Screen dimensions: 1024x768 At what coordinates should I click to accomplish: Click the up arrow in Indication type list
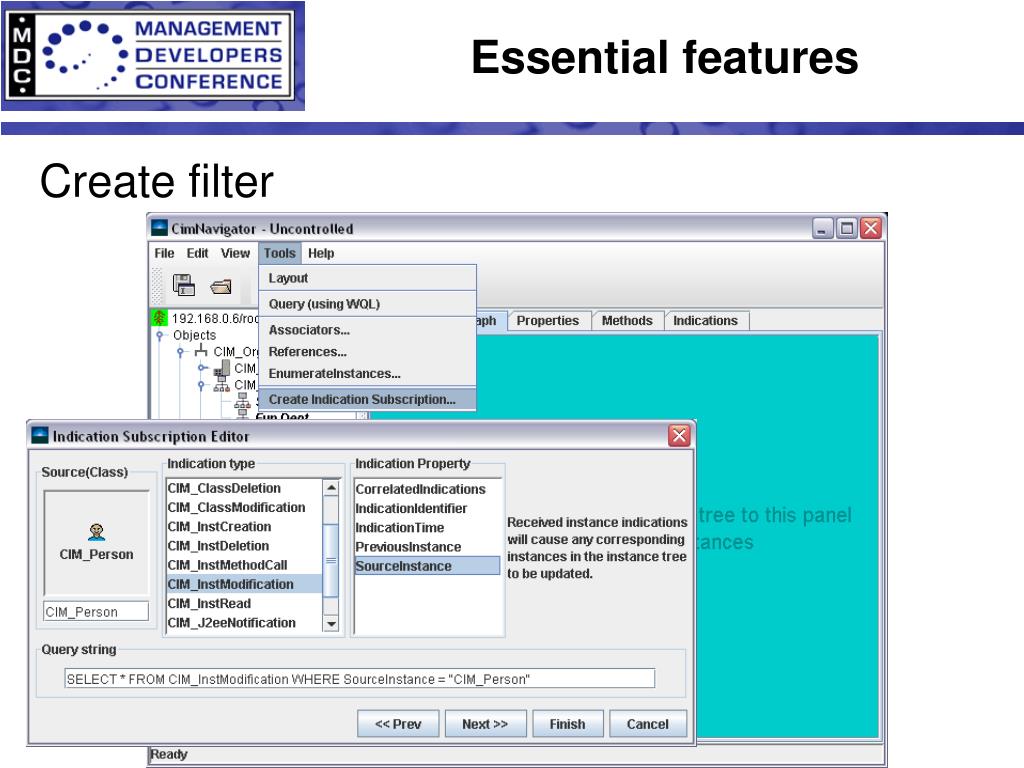pos(331,488)
